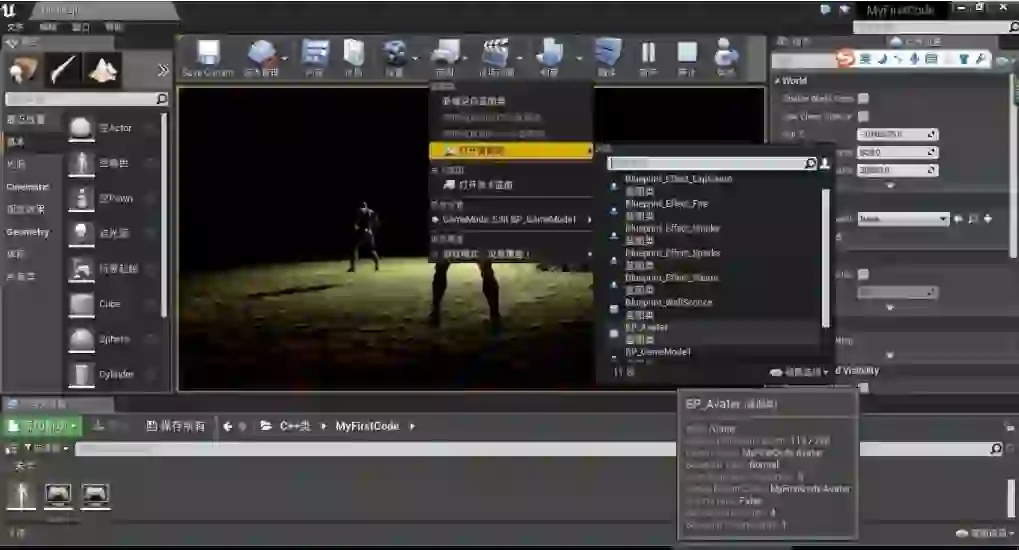The width and height of the screenshot is (1019, 550).
Task: Expand the arrow after MyFirstCode breadcrumb
Action: pyautogui.click(x=412, y=426)
